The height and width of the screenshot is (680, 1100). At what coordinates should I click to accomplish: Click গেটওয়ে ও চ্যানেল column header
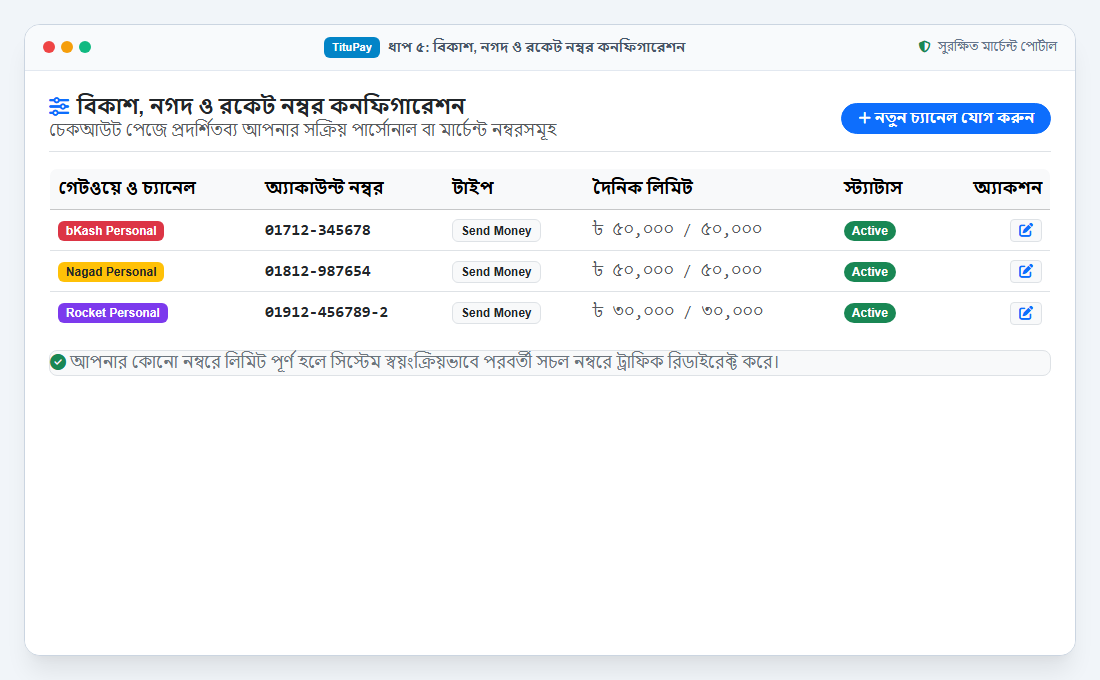point(127,188)
